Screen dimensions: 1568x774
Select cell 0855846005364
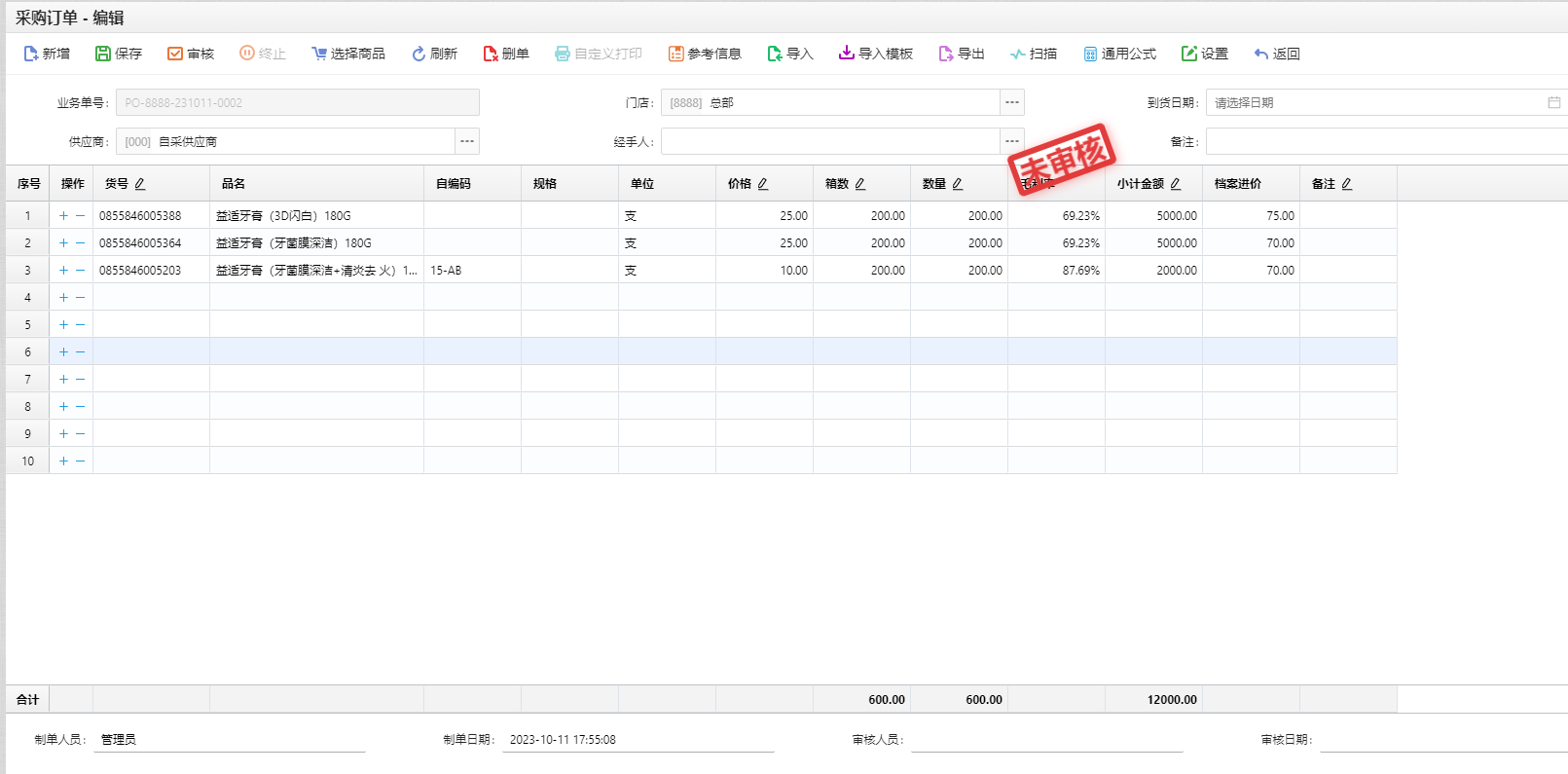point(151,243)
